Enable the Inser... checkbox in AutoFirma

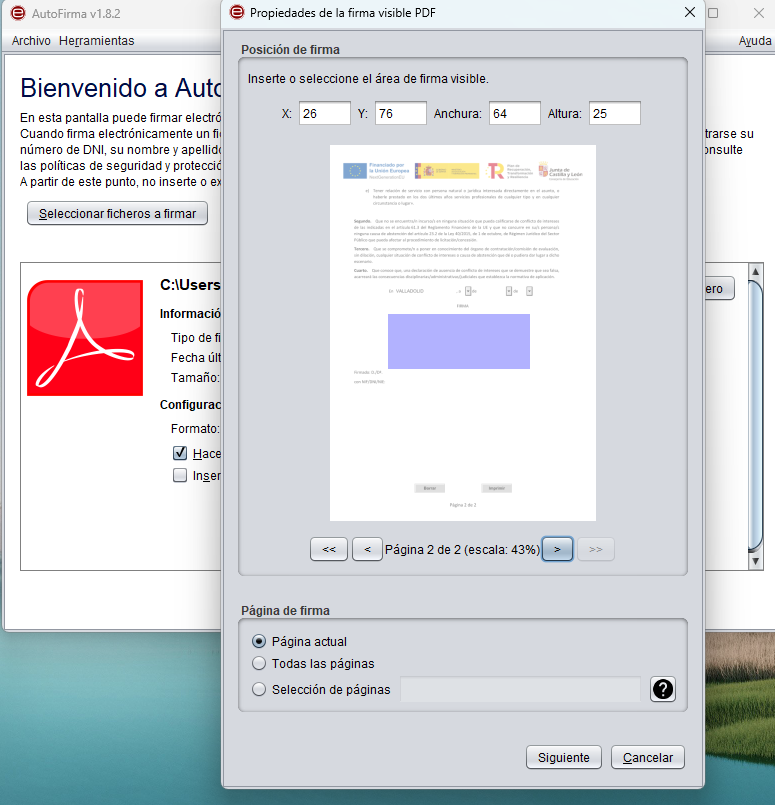(x=180, y=475)
